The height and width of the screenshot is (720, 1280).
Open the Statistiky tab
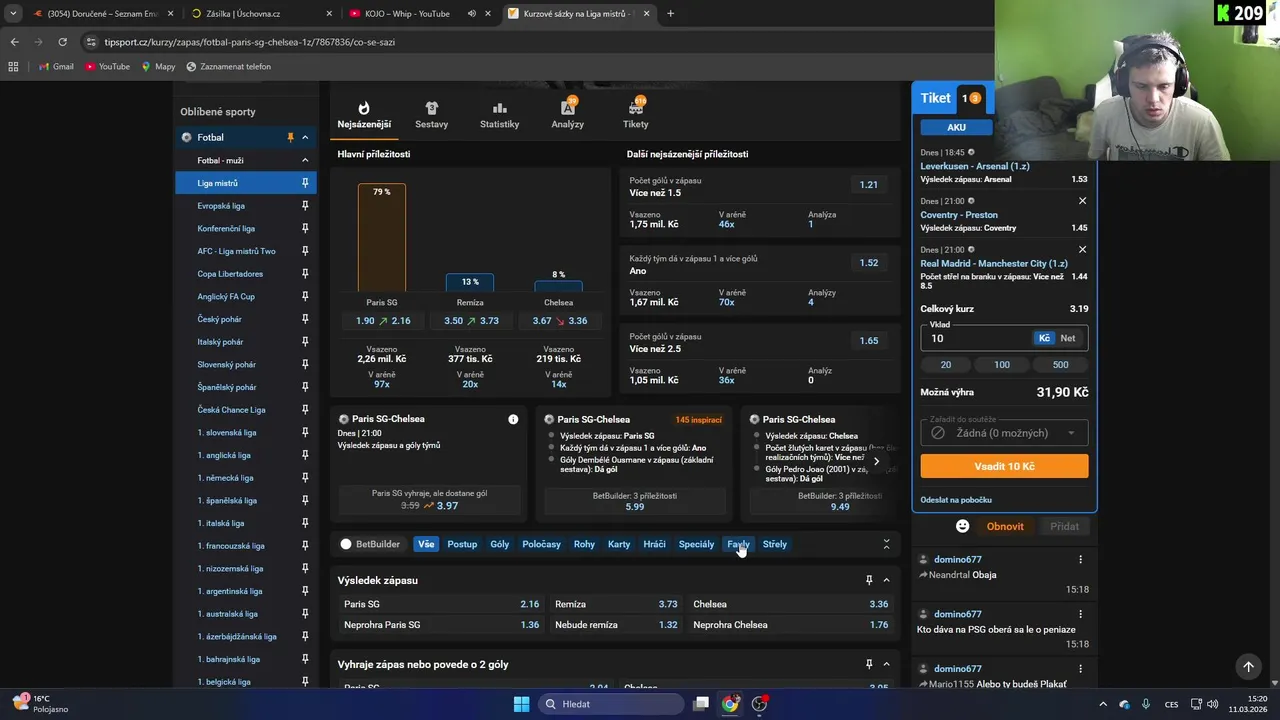click(x=499, y=115)
